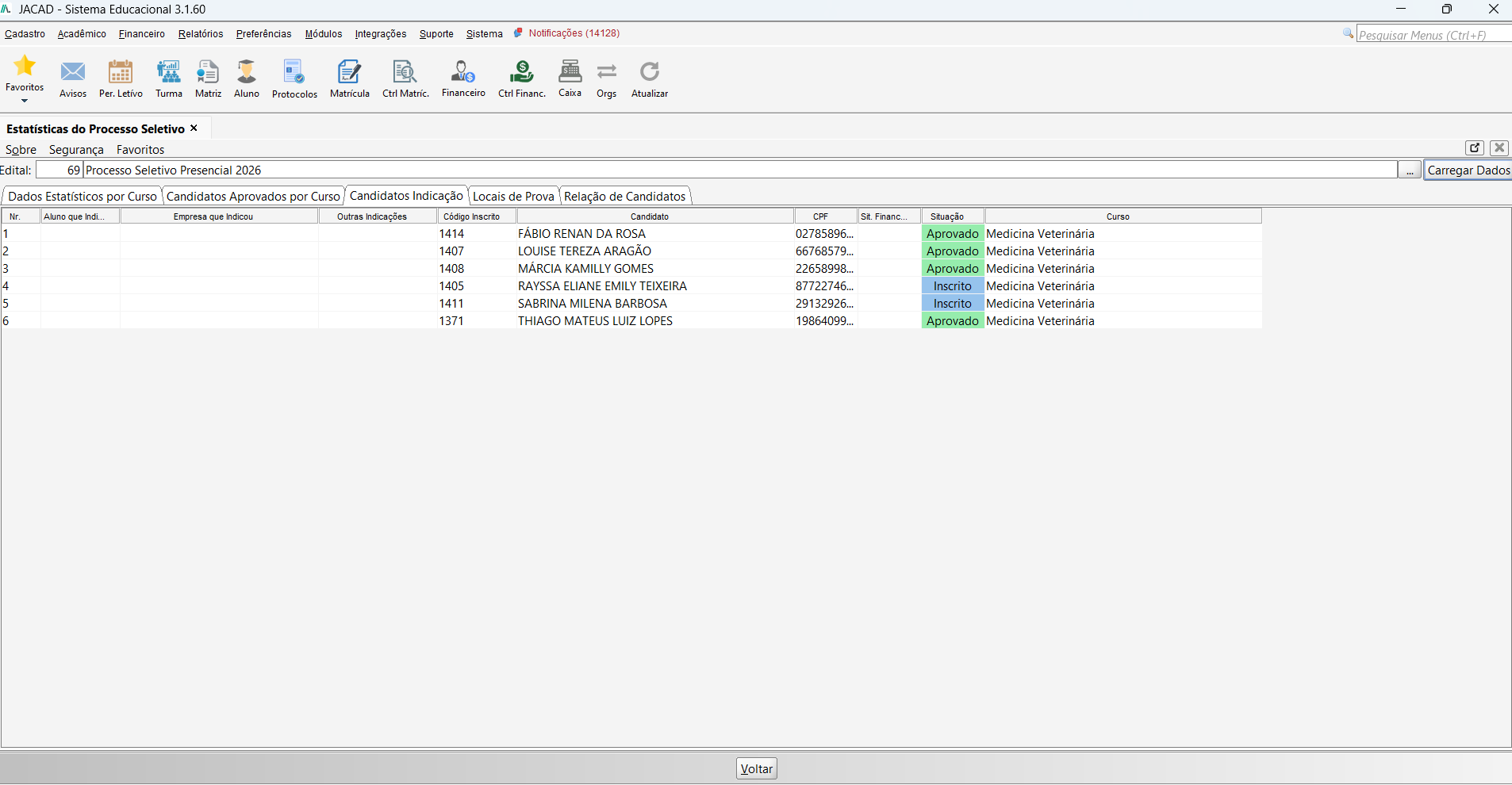Click the Edital code field
Screen dimensions: 1512x785
pos(59,170)
